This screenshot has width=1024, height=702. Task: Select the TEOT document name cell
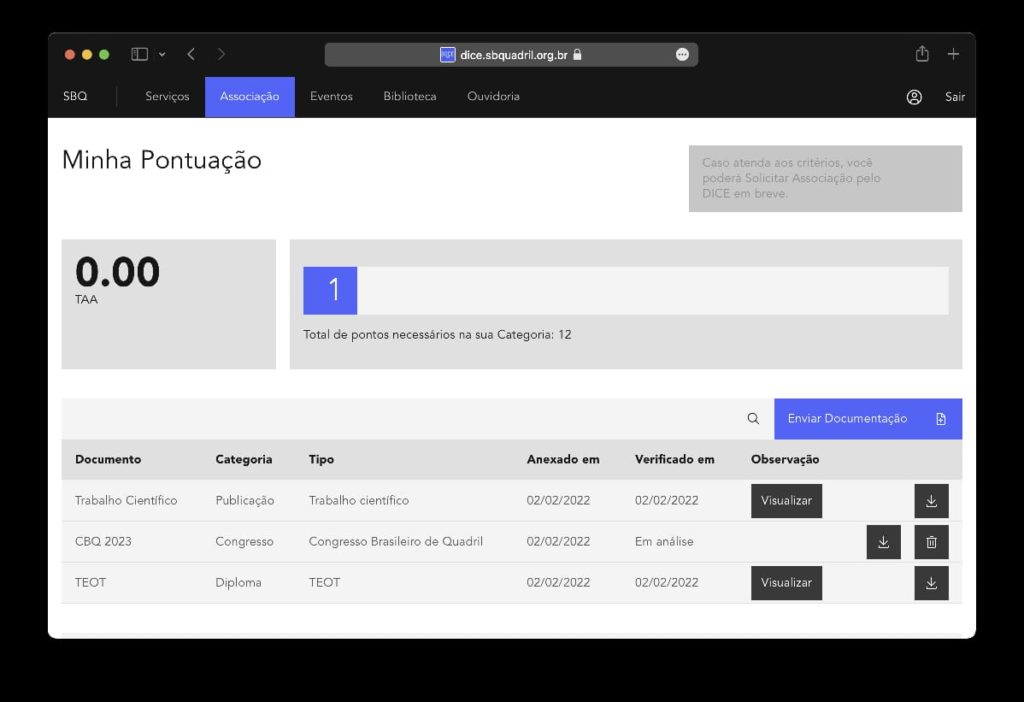pyautogui.click(x=90, y=582)
